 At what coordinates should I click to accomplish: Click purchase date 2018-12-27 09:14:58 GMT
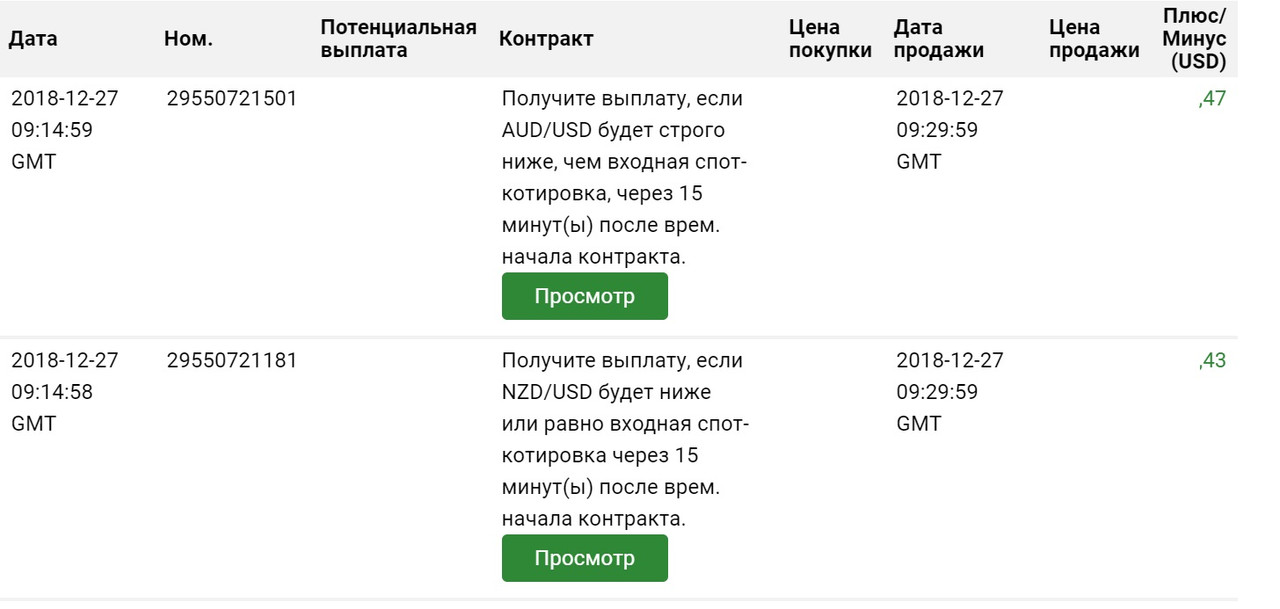click(x=64, y=392)
